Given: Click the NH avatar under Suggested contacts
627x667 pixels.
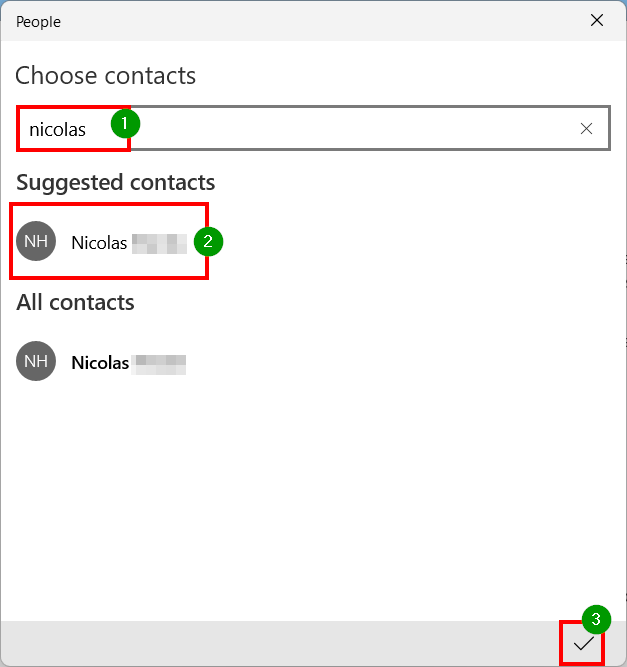Looking at the screenshot, I should [x=36, y=241].
